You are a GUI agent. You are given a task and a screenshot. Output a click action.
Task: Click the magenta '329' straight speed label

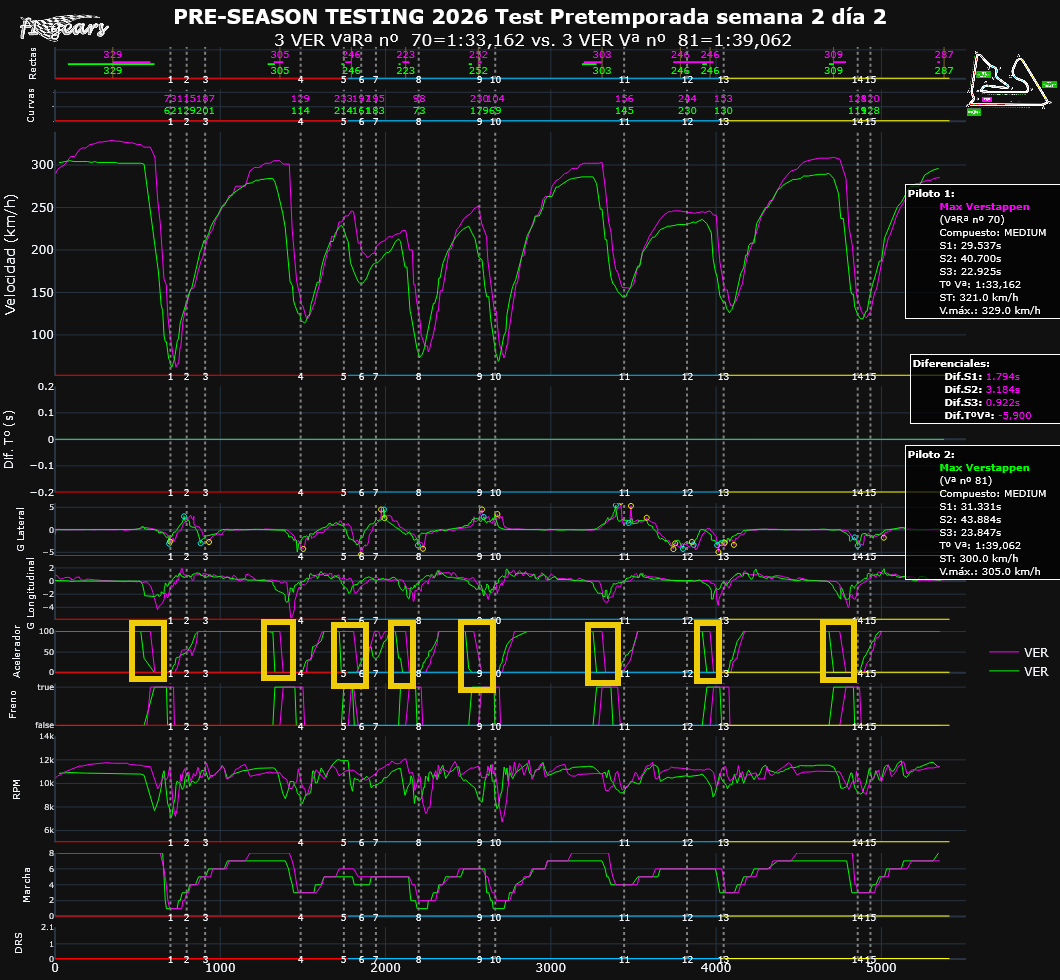[113, 55]
